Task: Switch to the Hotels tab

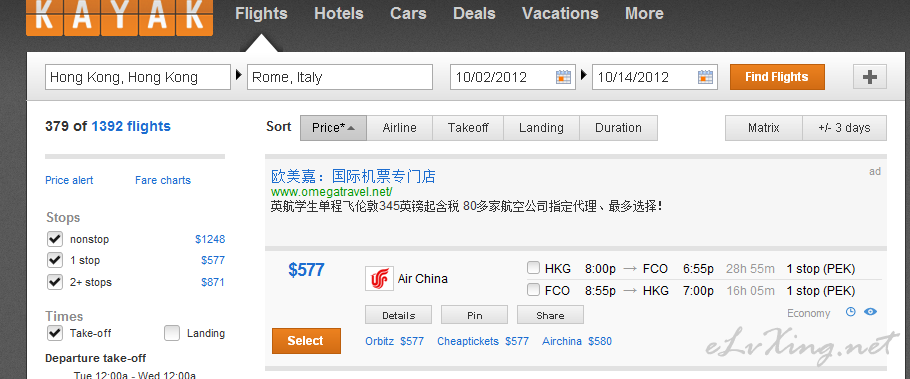Action: tap(339, 13)
